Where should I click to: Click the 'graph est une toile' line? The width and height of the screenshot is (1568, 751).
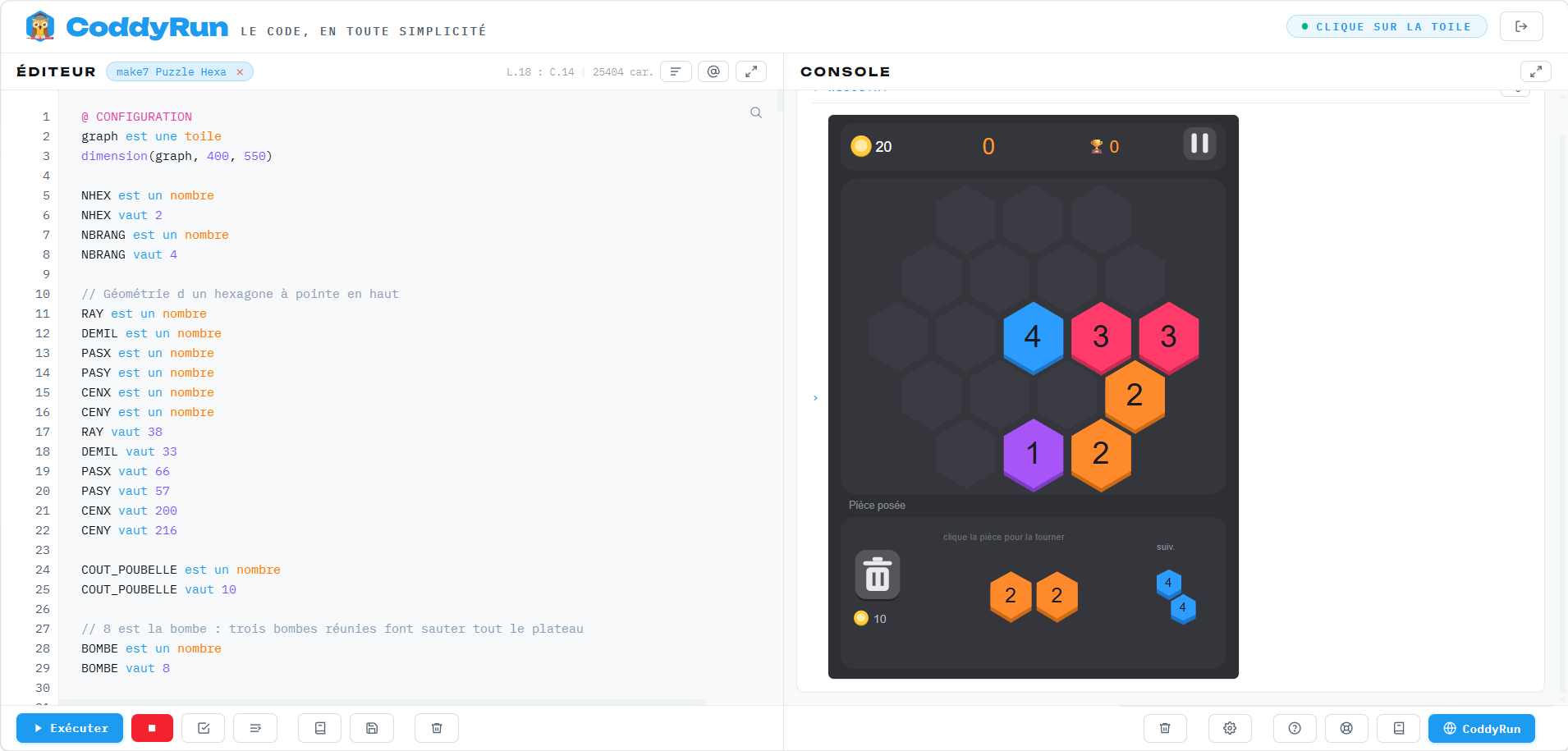151,136
